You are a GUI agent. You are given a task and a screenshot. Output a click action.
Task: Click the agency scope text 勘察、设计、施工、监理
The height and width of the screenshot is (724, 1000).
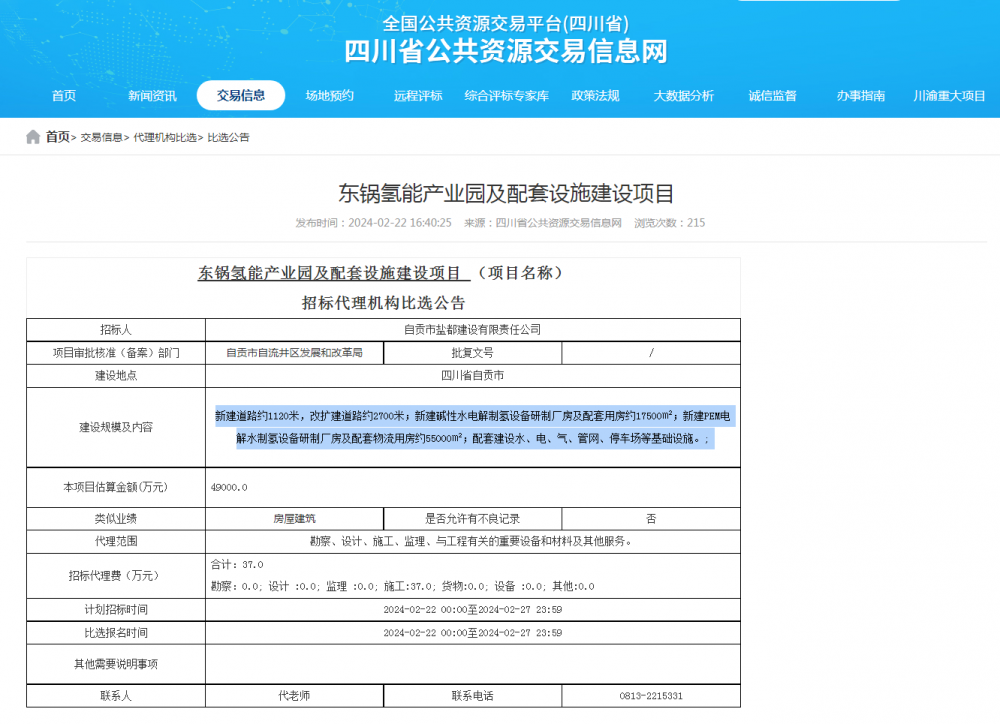coord(473,542)
